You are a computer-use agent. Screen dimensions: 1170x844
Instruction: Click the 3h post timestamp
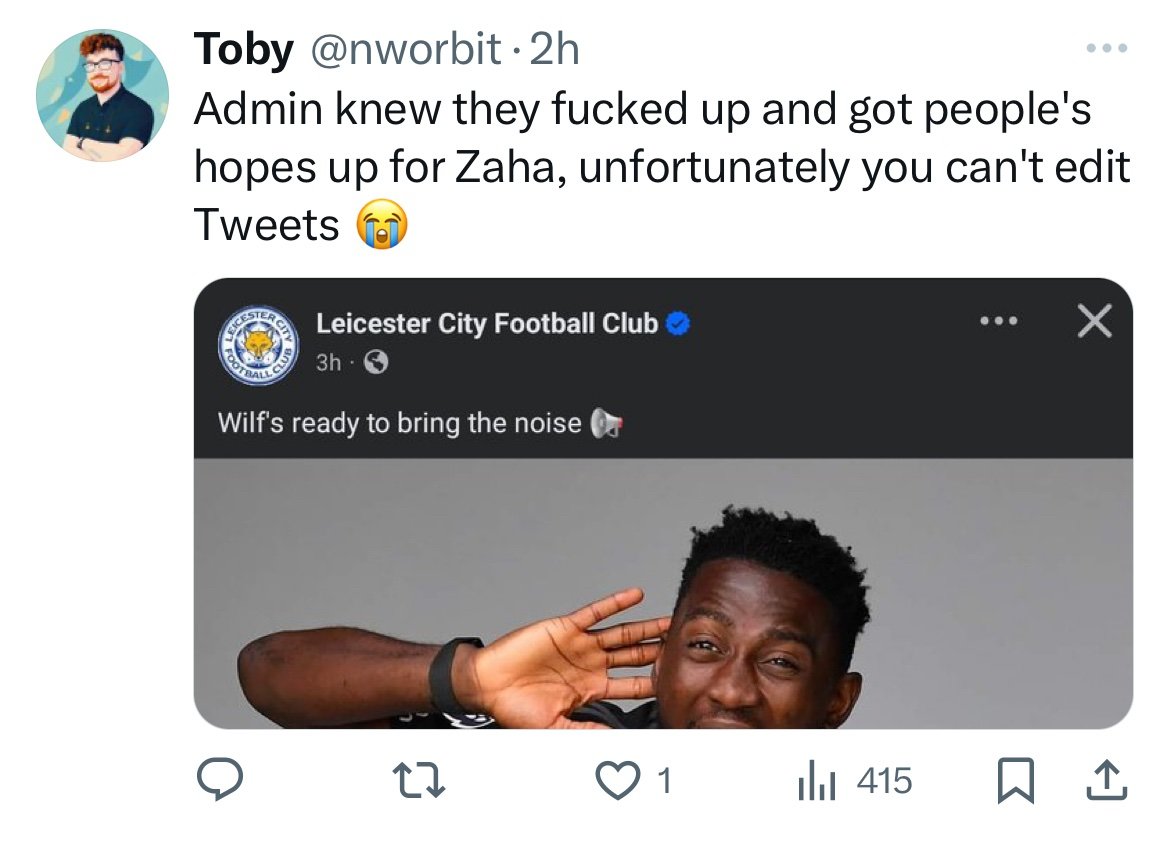[328, 363]
